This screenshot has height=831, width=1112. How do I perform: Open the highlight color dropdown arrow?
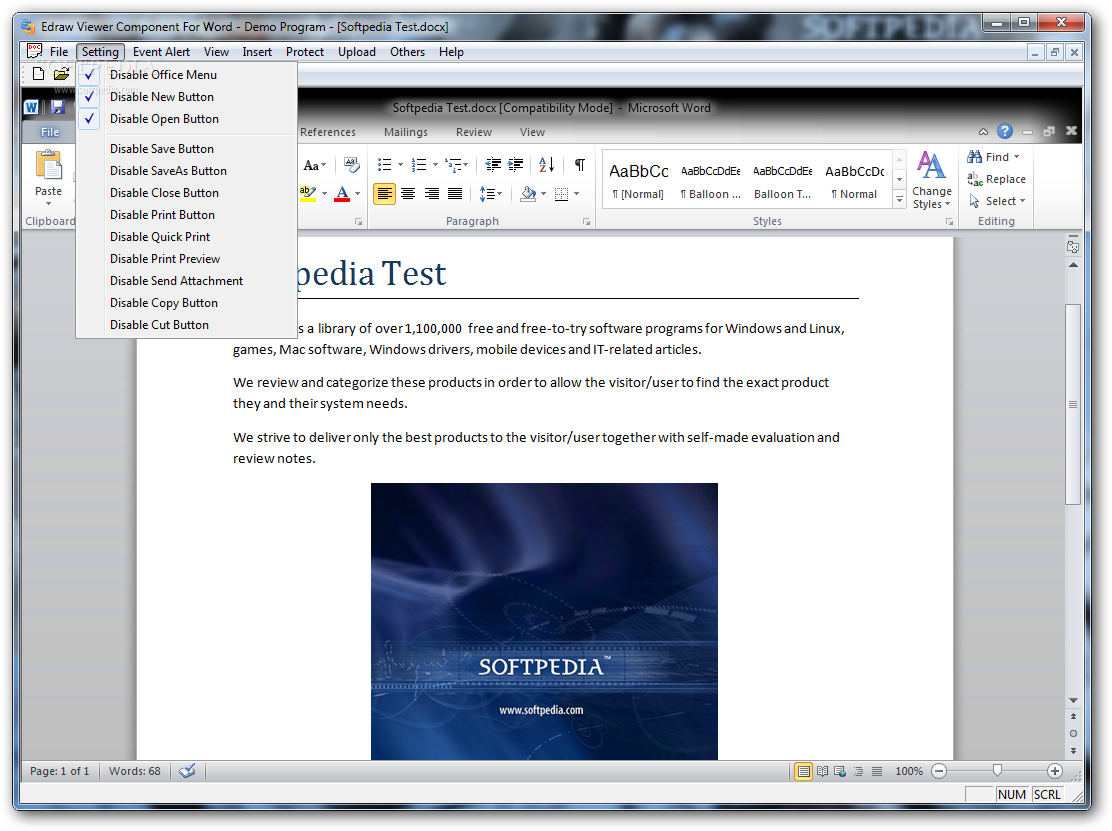325,194
